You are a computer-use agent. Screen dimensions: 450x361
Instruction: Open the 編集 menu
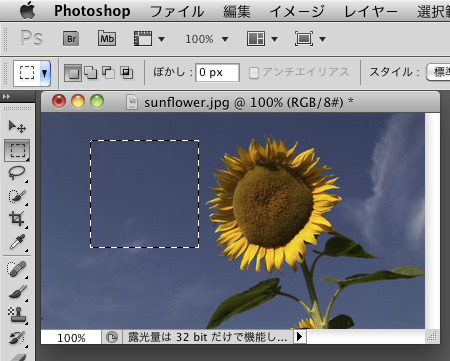point(237,12)
